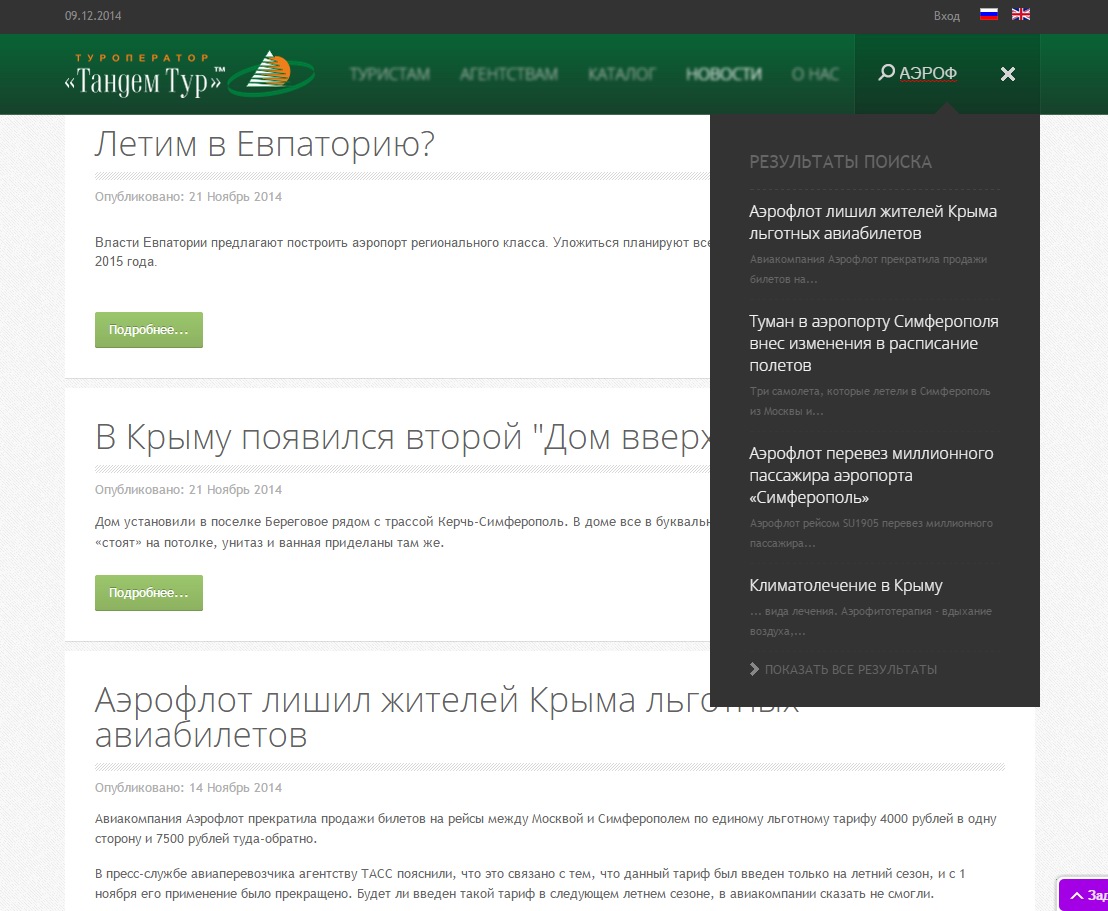Open the АГЕНТСТВАМ menu item
This screenshot has height=911, width=1108.
pyautogui.click(x=509, y=74)
